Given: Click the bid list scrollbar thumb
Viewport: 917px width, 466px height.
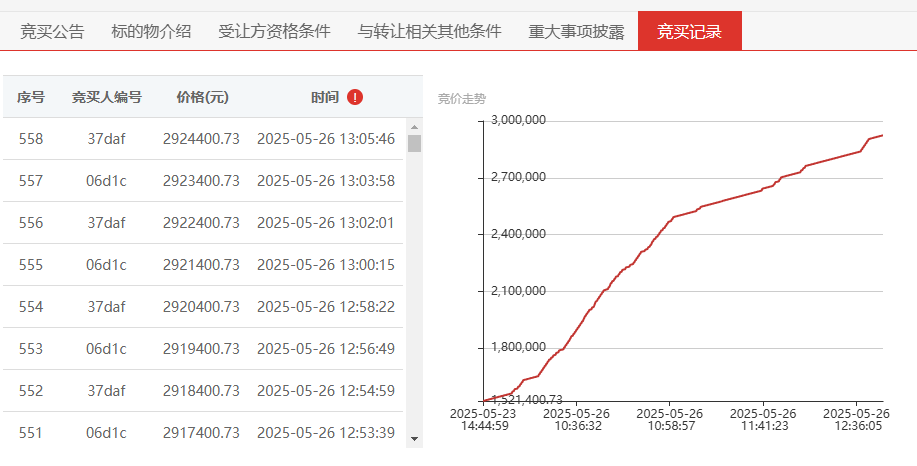Looking at the screenshot, I should click(x=415, y=143).
